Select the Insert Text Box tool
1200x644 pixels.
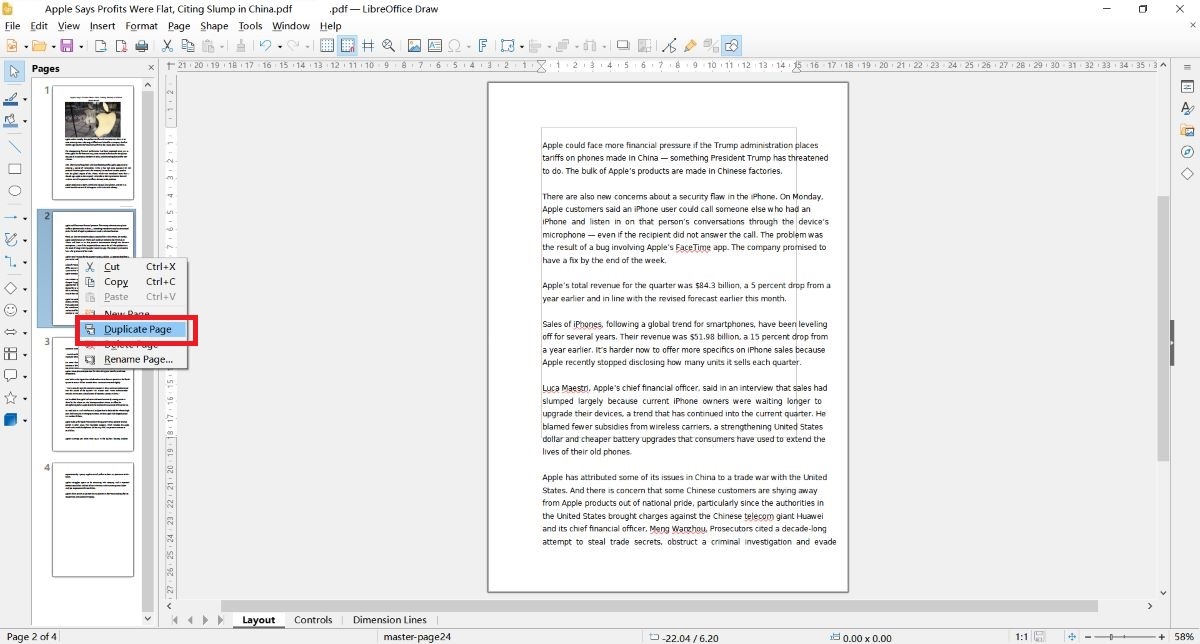[x=434, y=45]
